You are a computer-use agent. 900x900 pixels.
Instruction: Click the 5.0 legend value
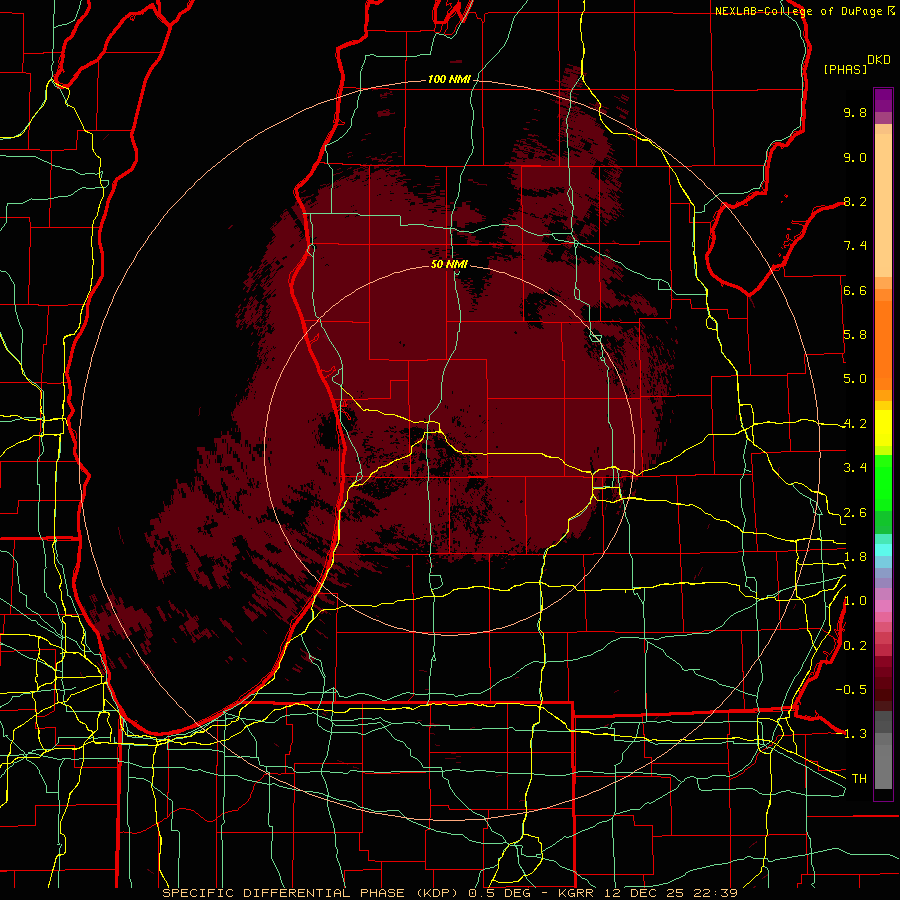[x=855, y=379]
